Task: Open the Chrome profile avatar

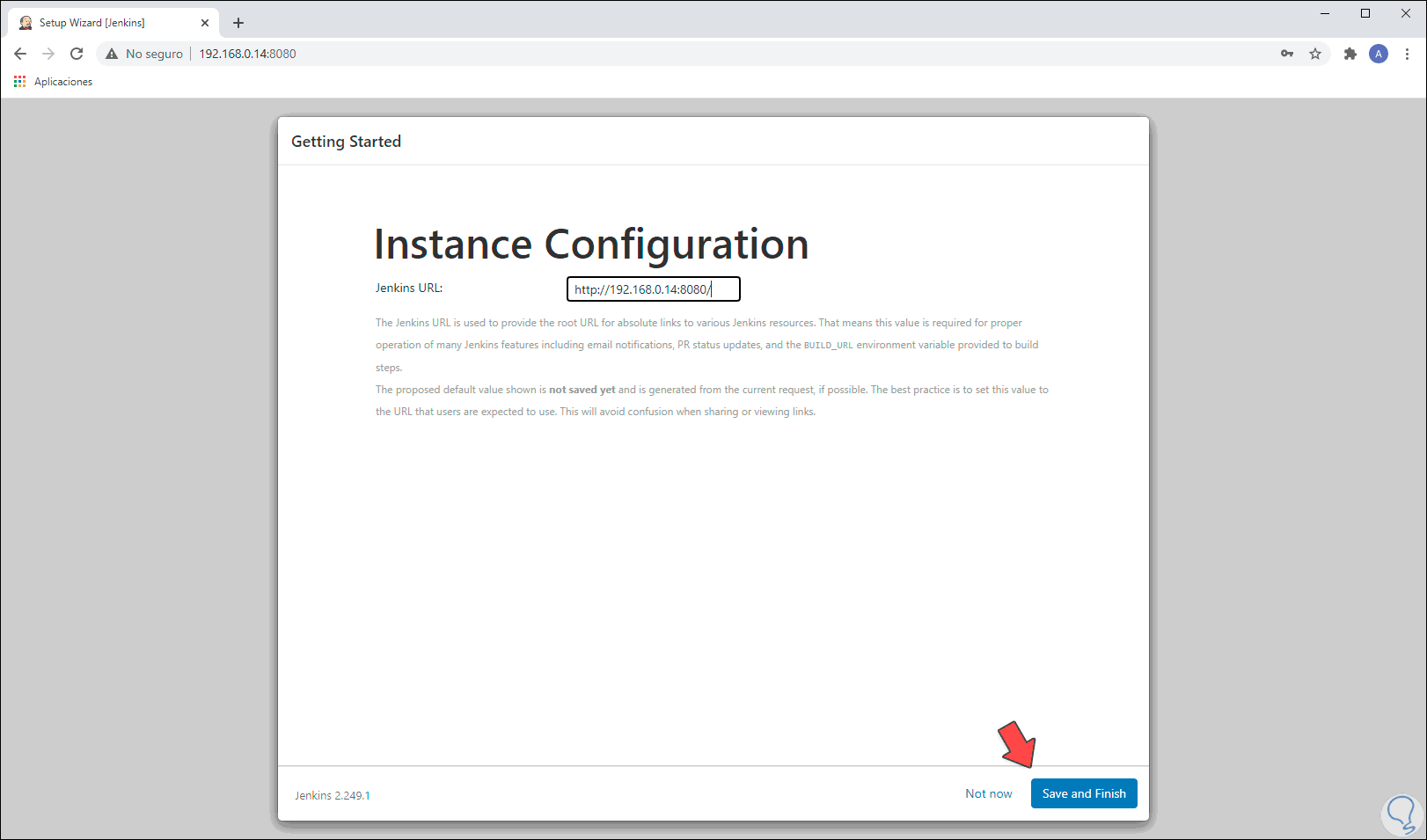Action: click(1379, 54)
